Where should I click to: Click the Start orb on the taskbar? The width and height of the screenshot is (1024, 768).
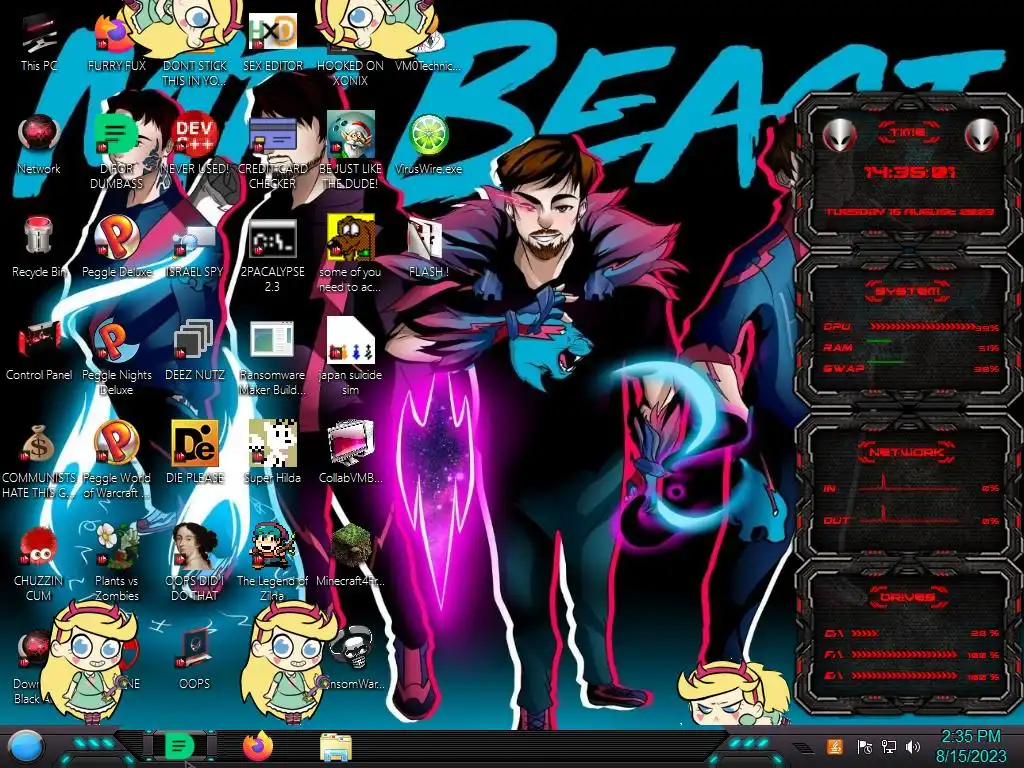point(26,747)
